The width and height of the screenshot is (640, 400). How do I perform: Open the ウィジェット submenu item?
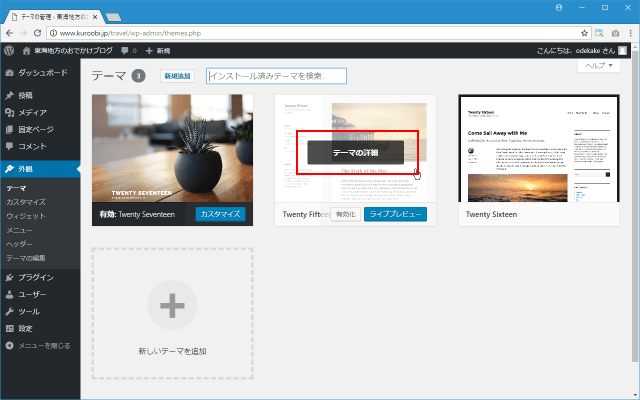coord(26,216)
